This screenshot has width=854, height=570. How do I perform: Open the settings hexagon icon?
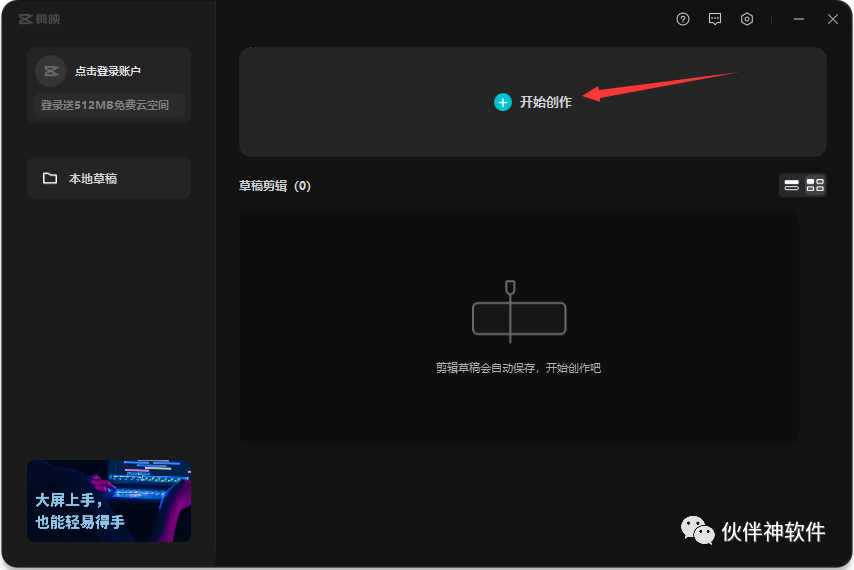[x=747, y=19]
